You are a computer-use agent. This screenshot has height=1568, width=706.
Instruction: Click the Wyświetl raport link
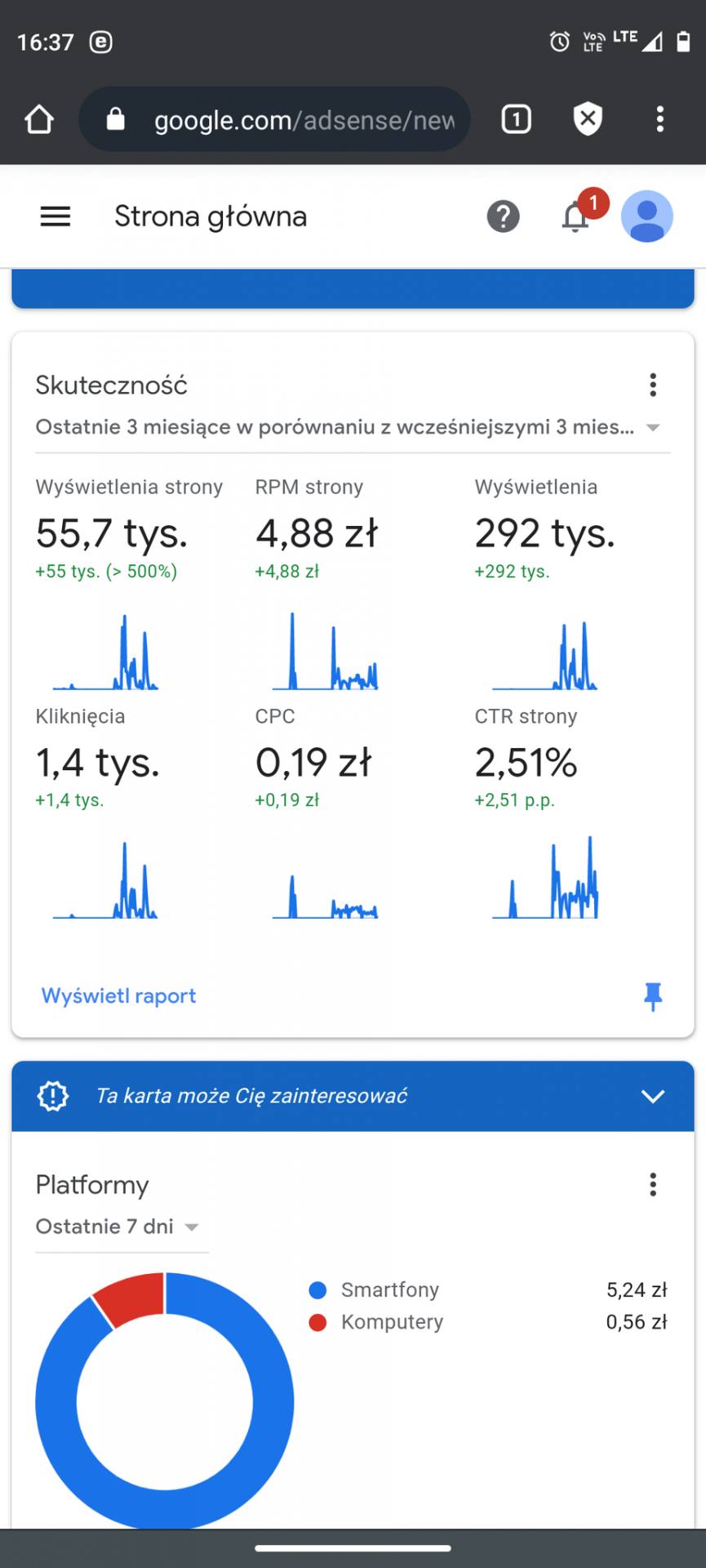point(119,996)
